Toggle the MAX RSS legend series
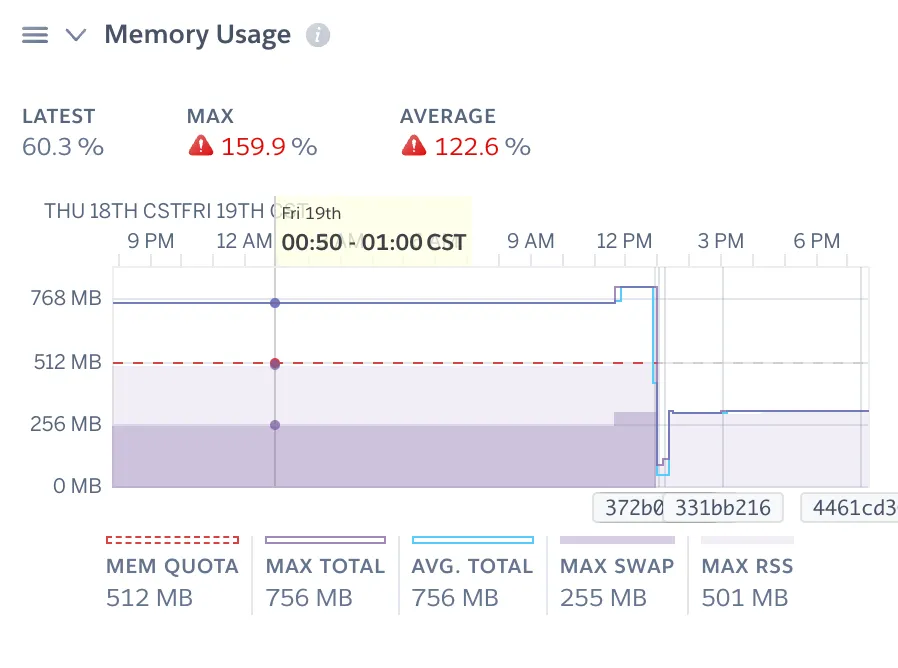The width and height of the screenshot is (898, 668). pos(745,566)
